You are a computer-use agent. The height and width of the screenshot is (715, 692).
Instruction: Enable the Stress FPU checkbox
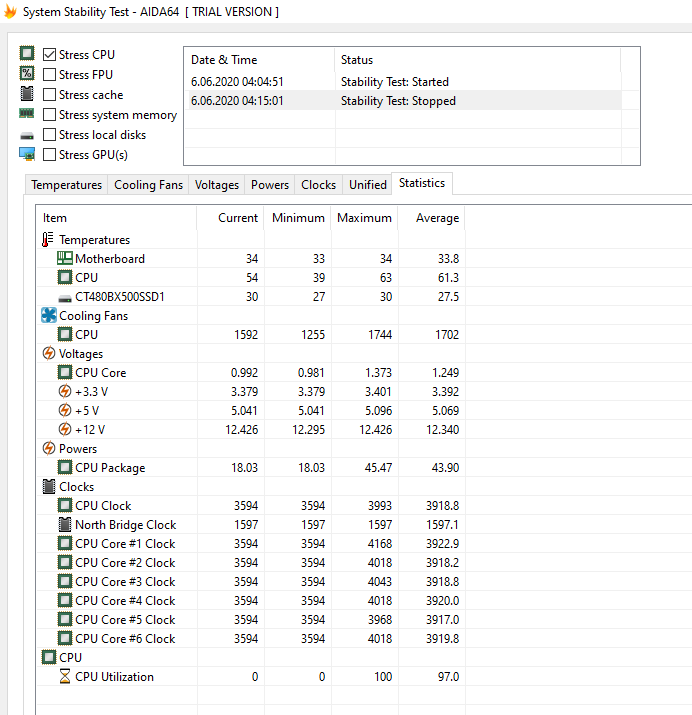click(49, 74)
